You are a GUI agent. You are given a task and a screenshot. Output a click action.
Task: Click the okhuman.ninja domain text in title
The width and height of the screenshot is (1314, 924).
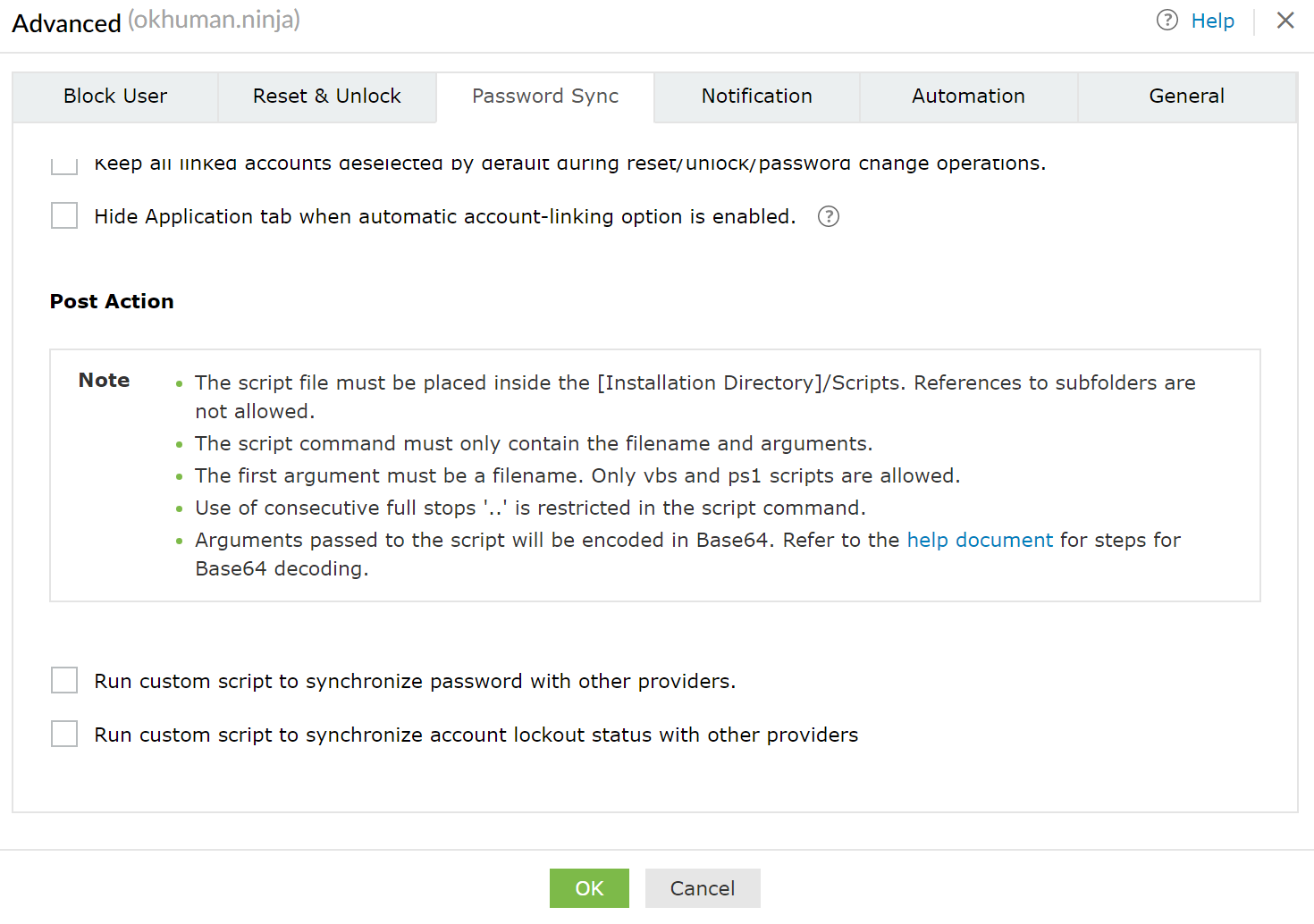click(215, 20)
